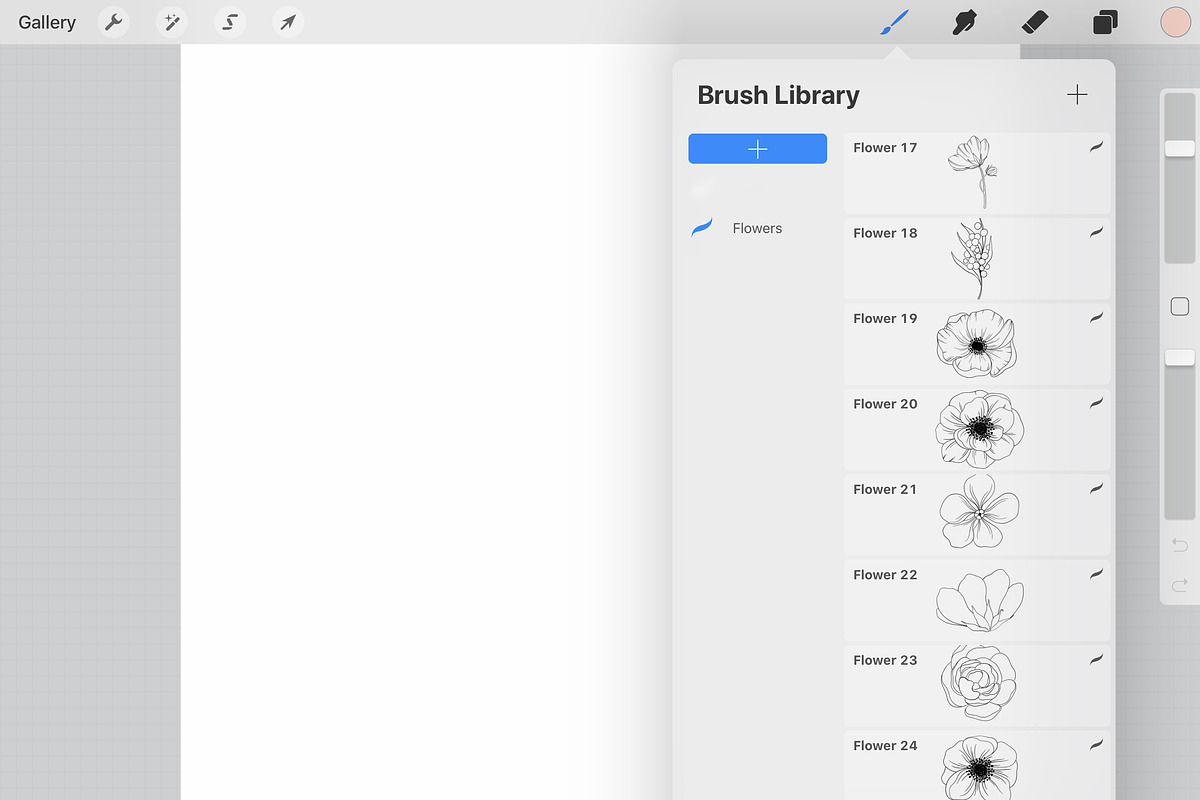Click Flower 17 row's stroke mark icon
Screen dimensions: 1200x800
click(1096, 147)
